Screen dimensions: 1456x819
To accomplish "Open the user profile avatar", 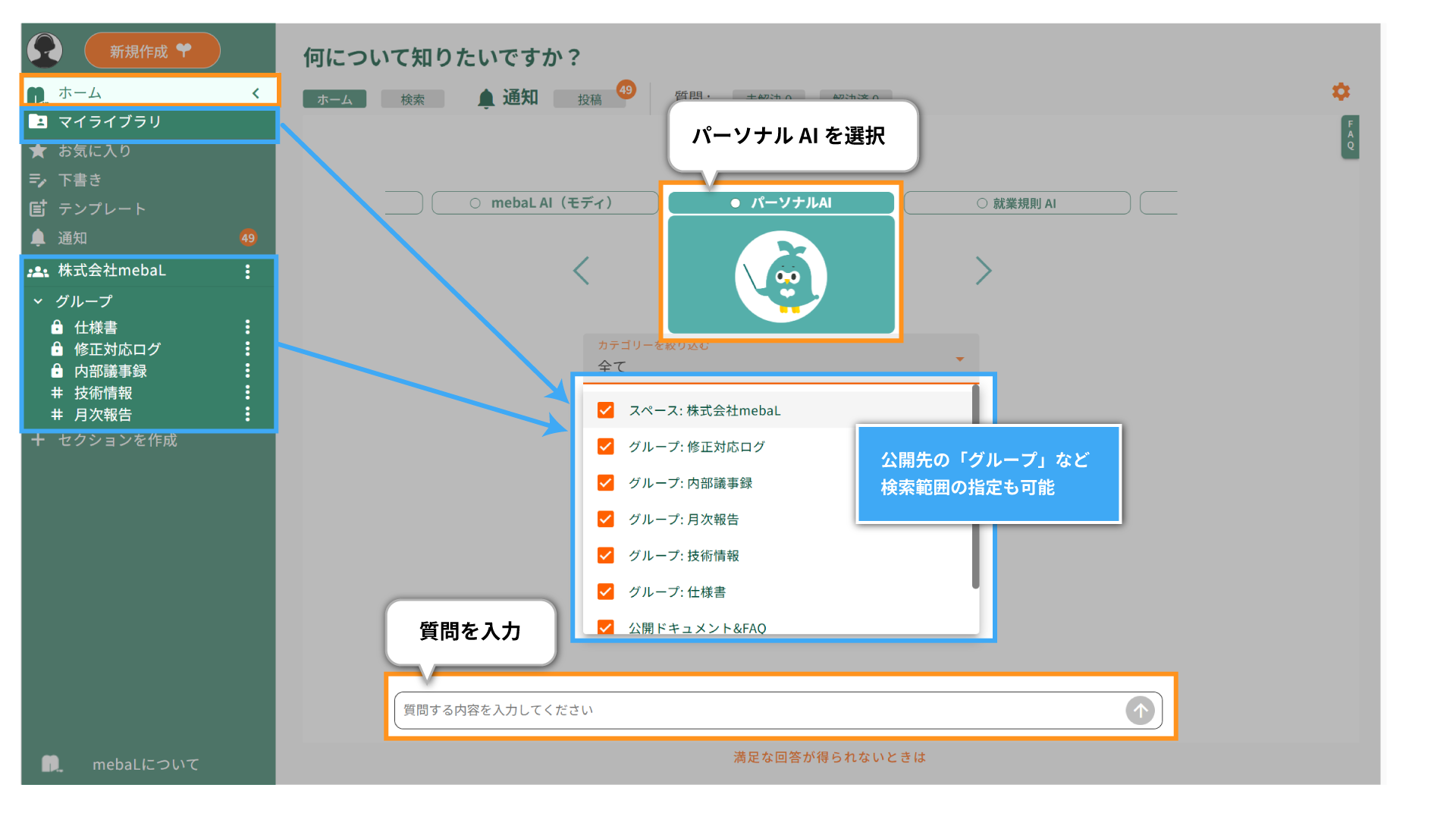I will click(45, 51).
